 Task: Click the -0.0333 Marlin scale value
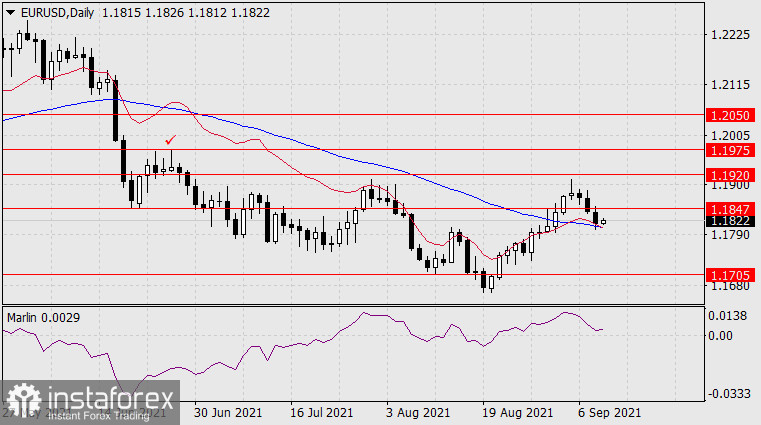point(729,394)
